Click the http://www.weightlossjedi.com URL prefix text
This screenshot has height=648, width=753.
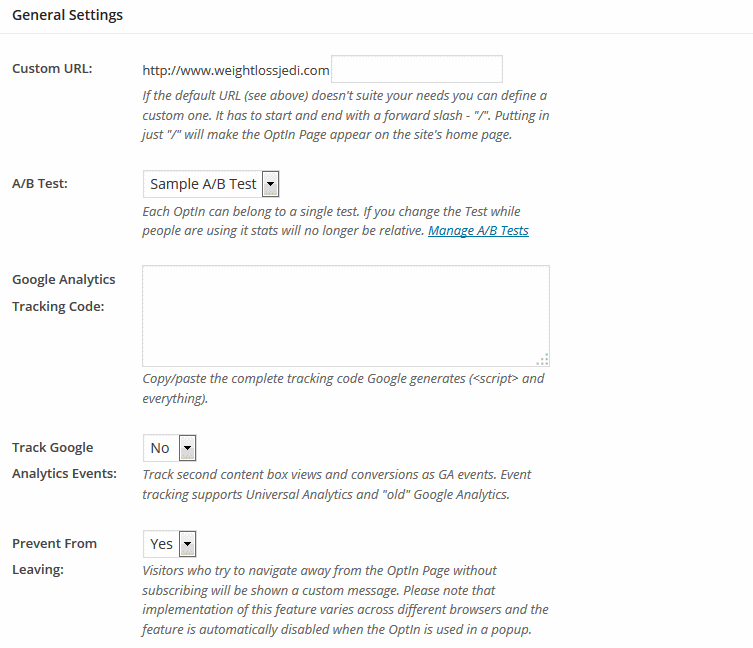236,71
